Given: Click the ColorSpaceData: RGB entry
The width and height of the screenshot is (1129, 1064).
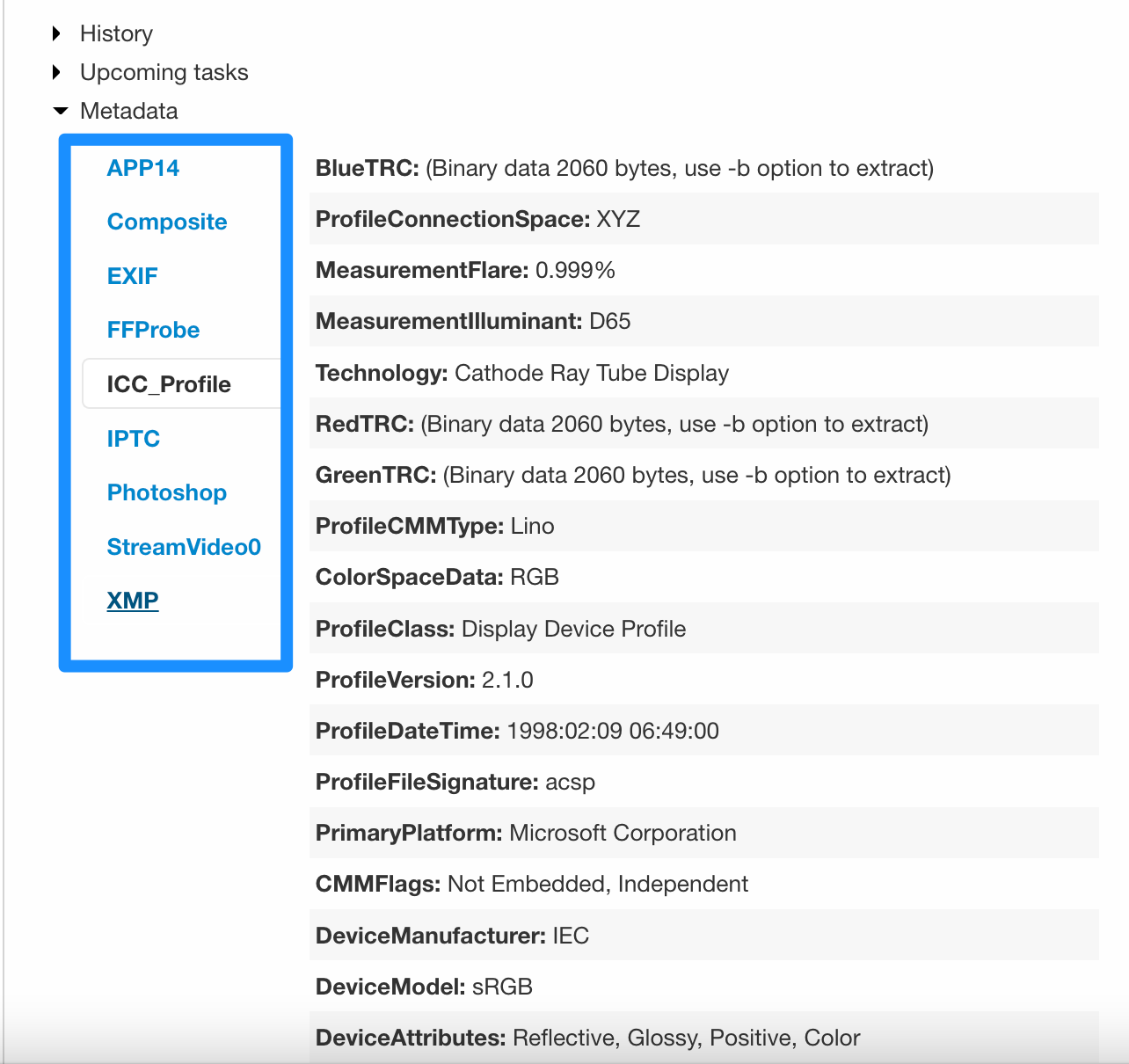Looking at the screenshot, I should click(x=704, y=577).
